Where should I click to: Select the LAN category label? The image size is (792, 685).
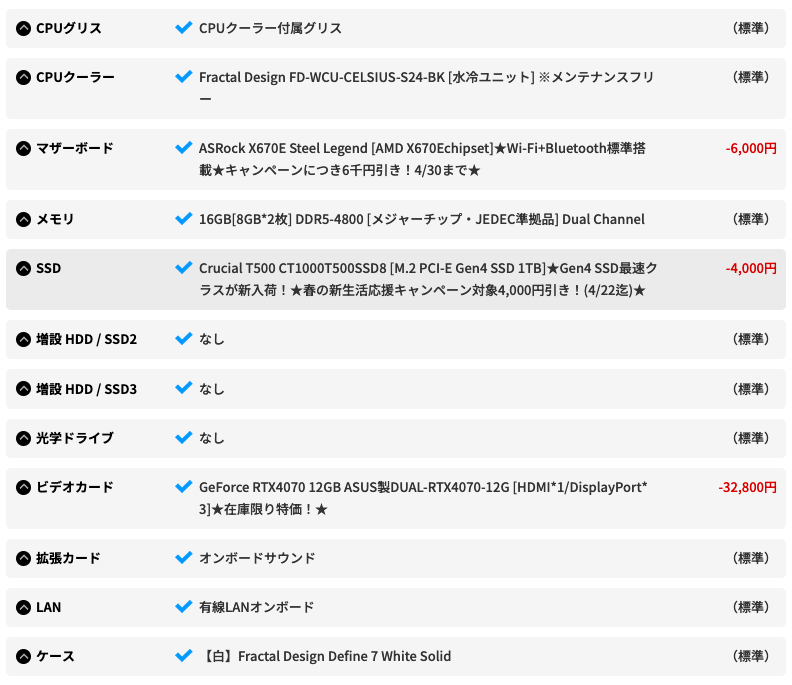point(48,607)
